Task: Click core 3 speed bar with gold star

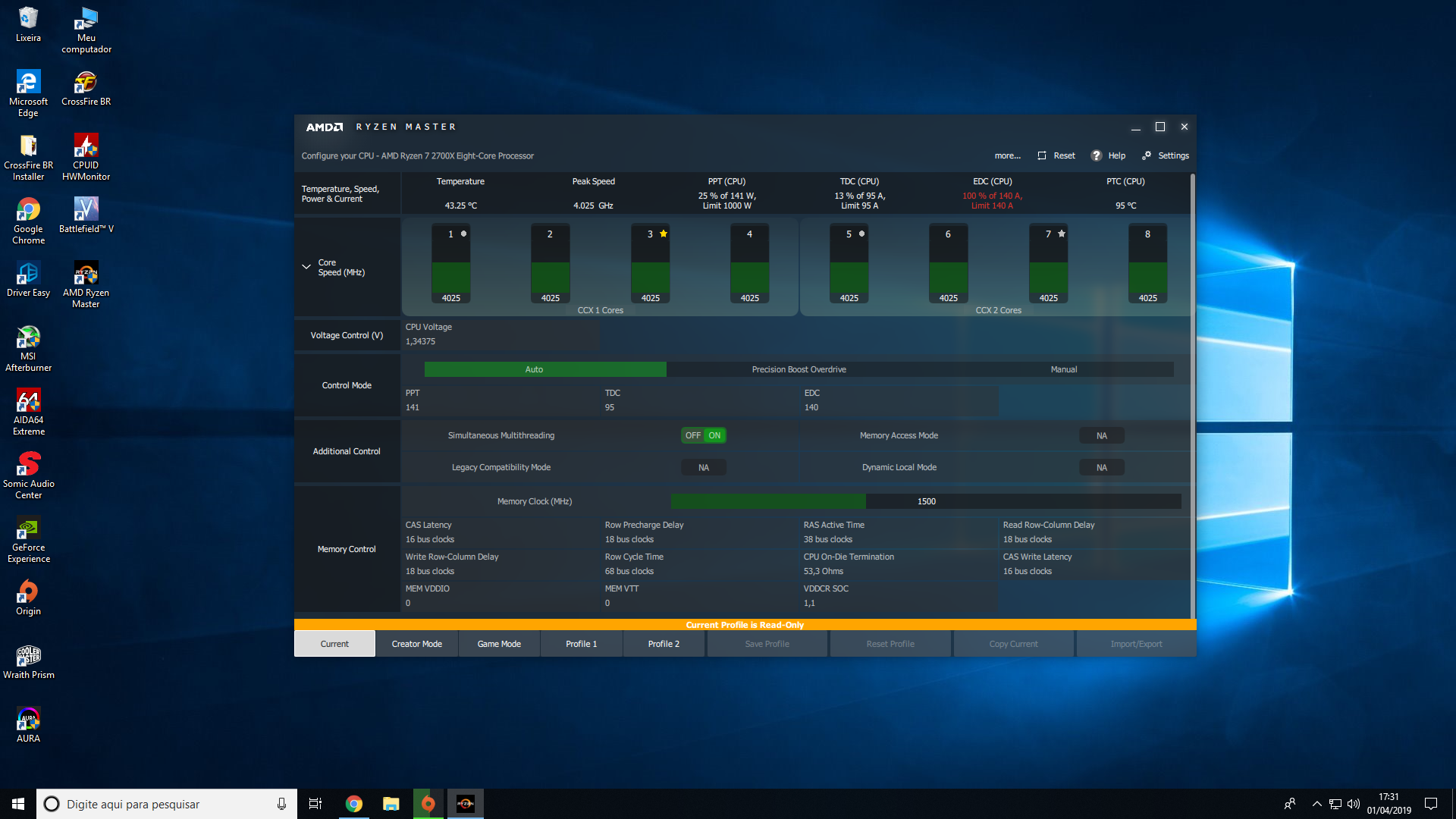Action: pos(650,263)
